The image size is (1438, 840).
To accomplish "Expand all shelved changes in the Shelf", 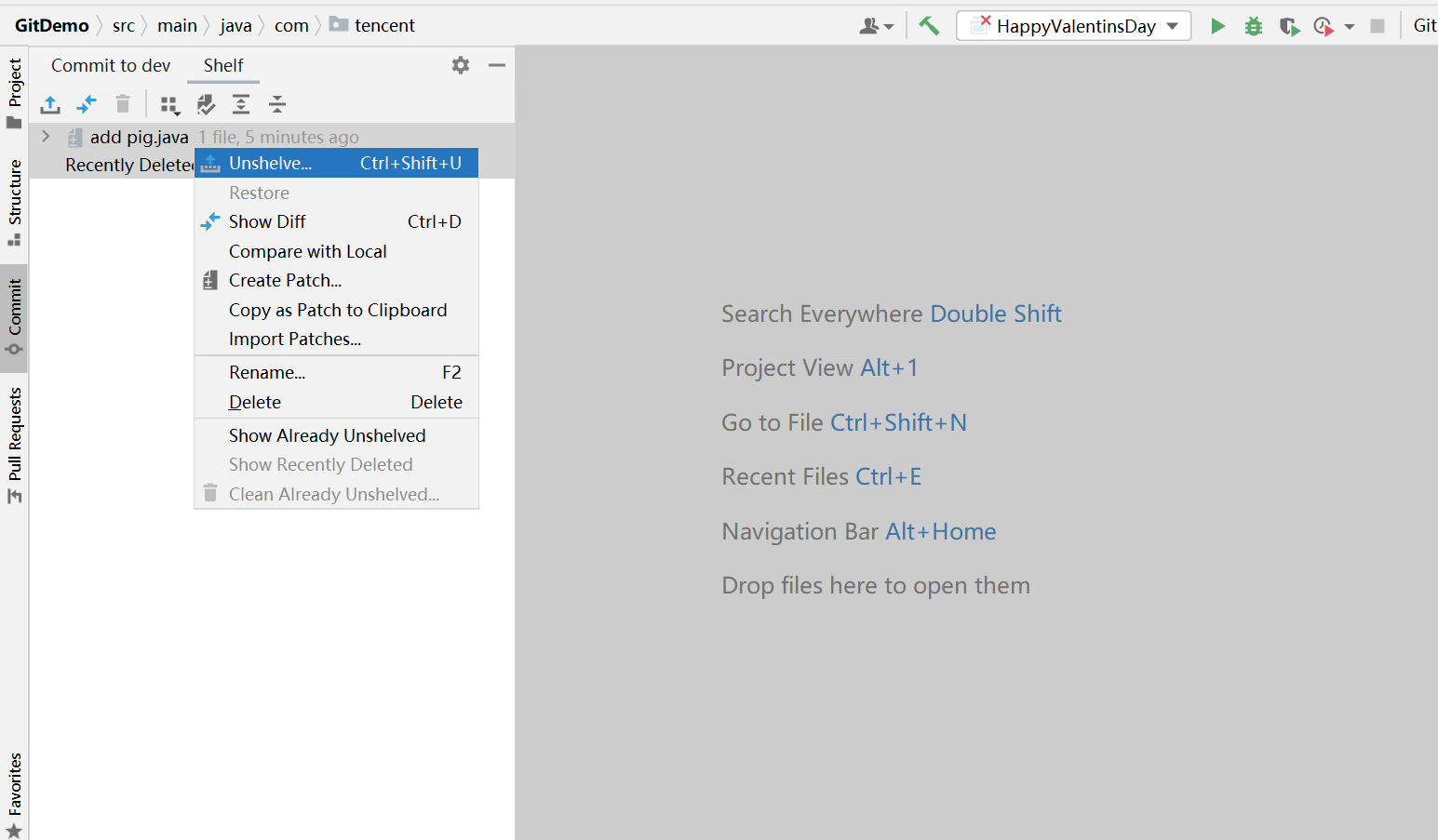I will [x=241, y=104].
